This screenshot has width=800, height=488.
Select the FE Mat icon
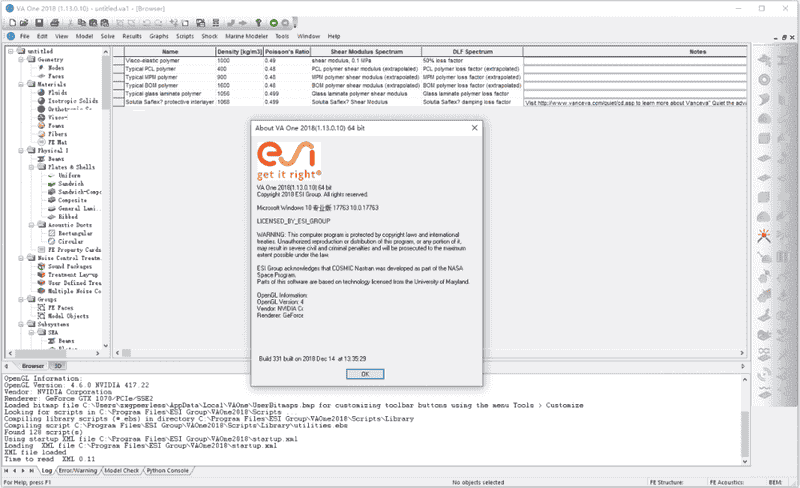point(41,142)
